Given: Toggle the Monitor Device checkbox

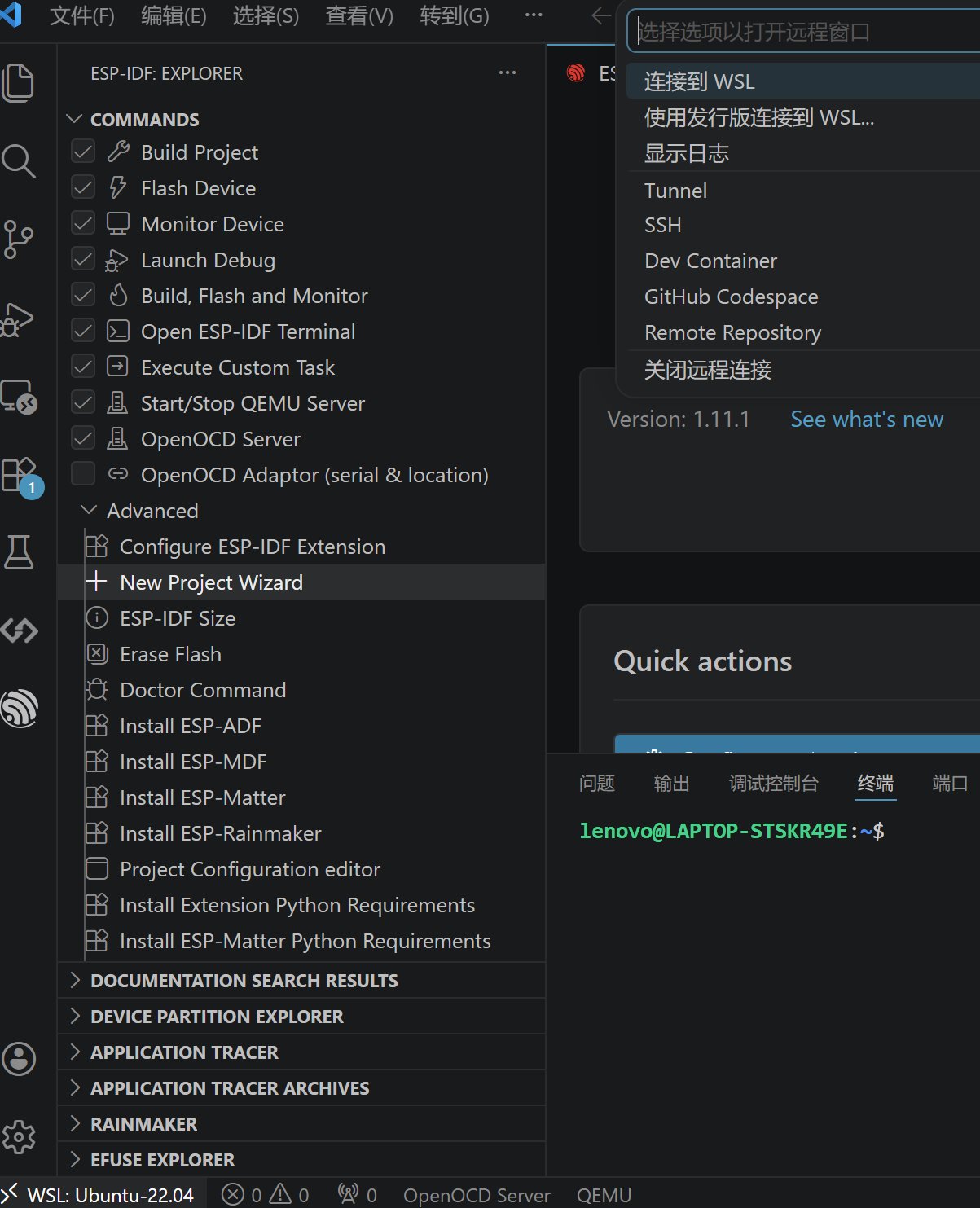Looking at the screenshot, I should coord(83,223).
